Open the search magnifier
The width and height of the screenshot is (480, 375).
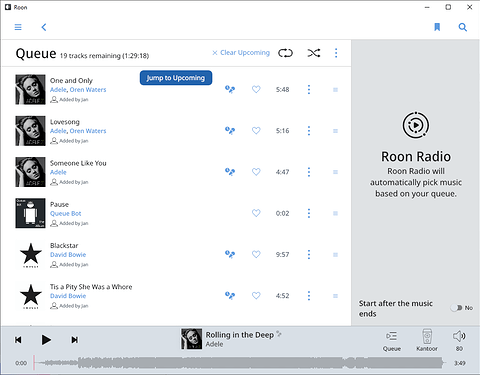click(462, 27)
